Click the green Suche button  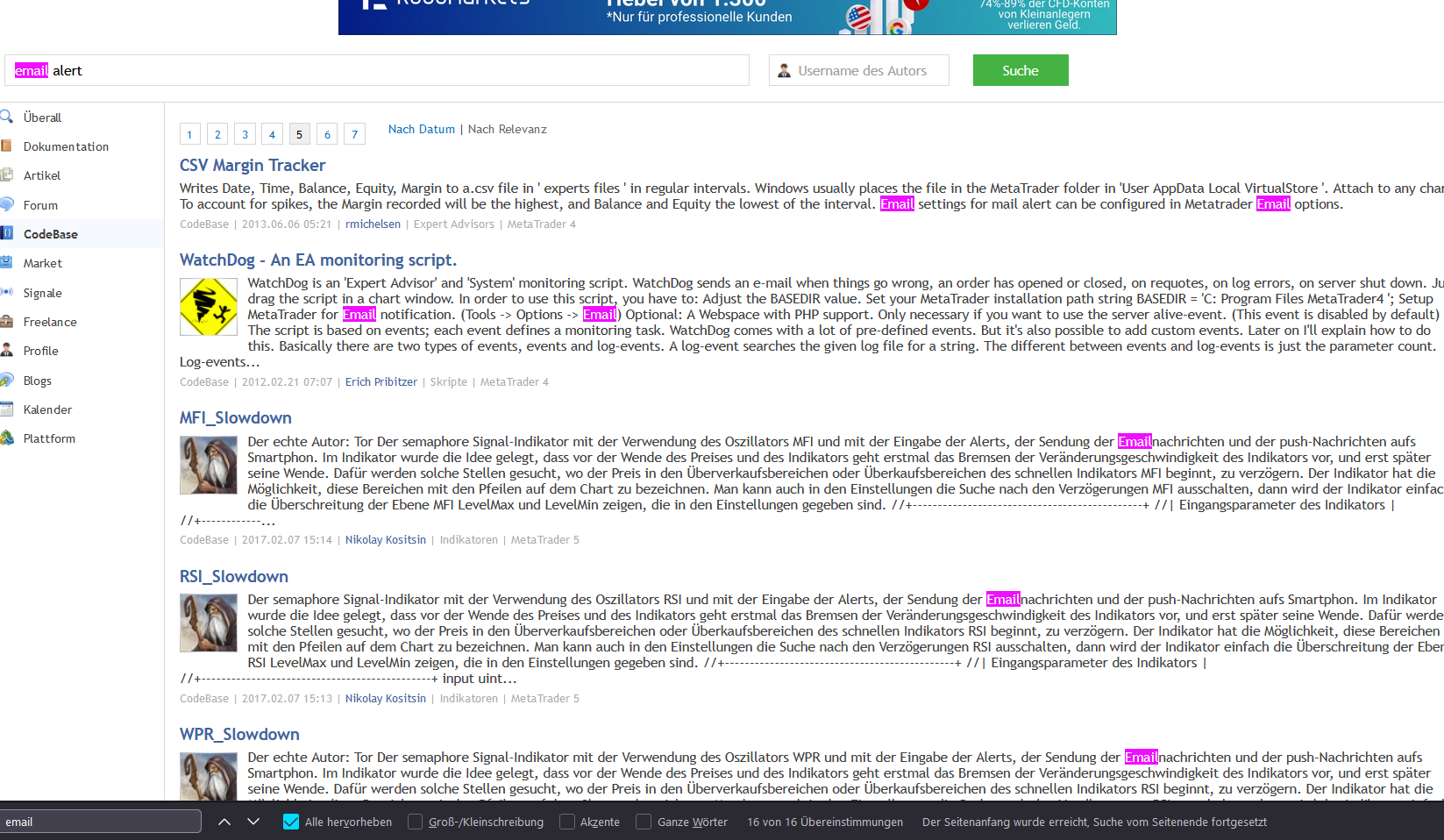[1021, 70]
